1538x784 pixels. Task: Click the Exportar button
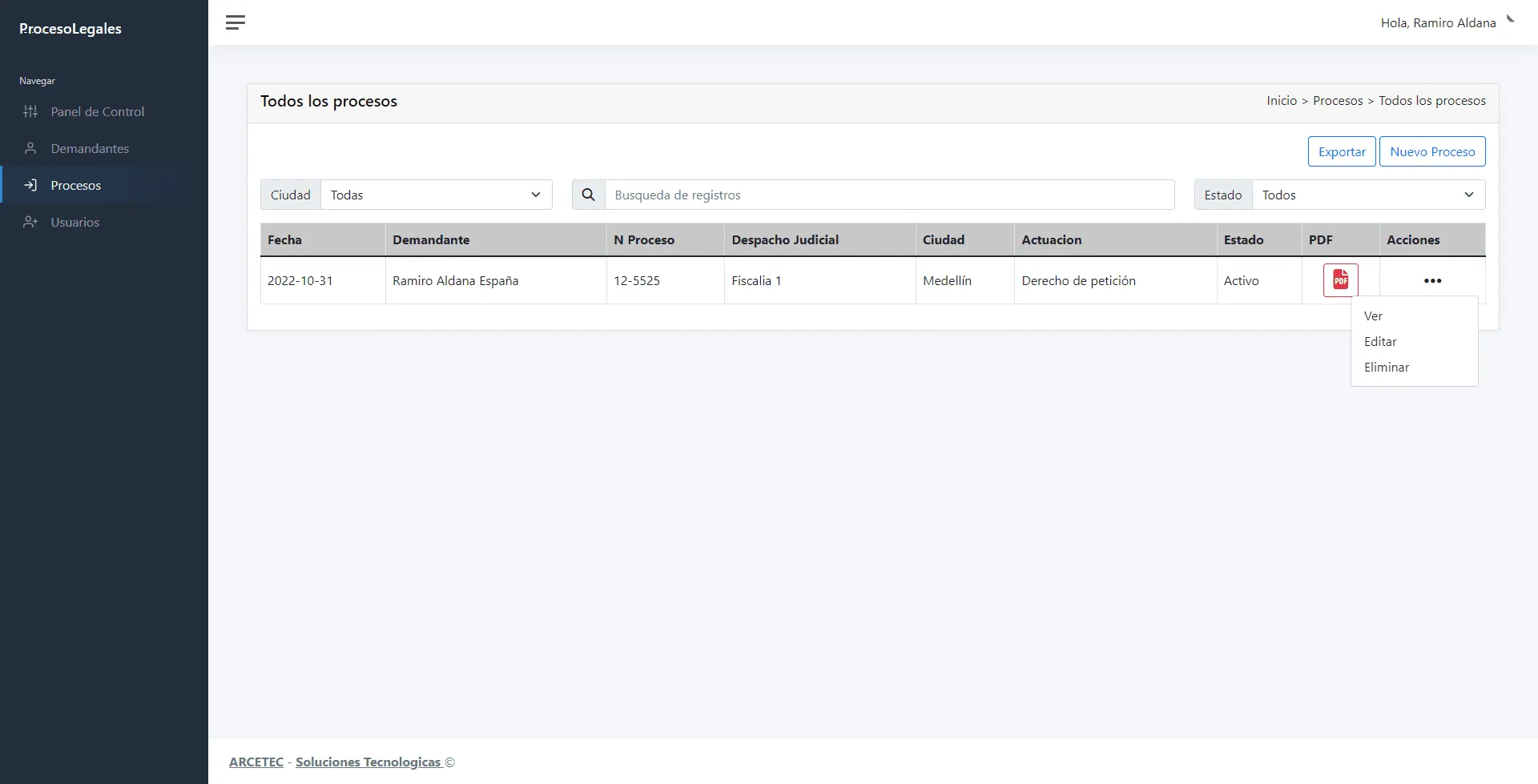pyautogui.click(x=1342, y=151)
